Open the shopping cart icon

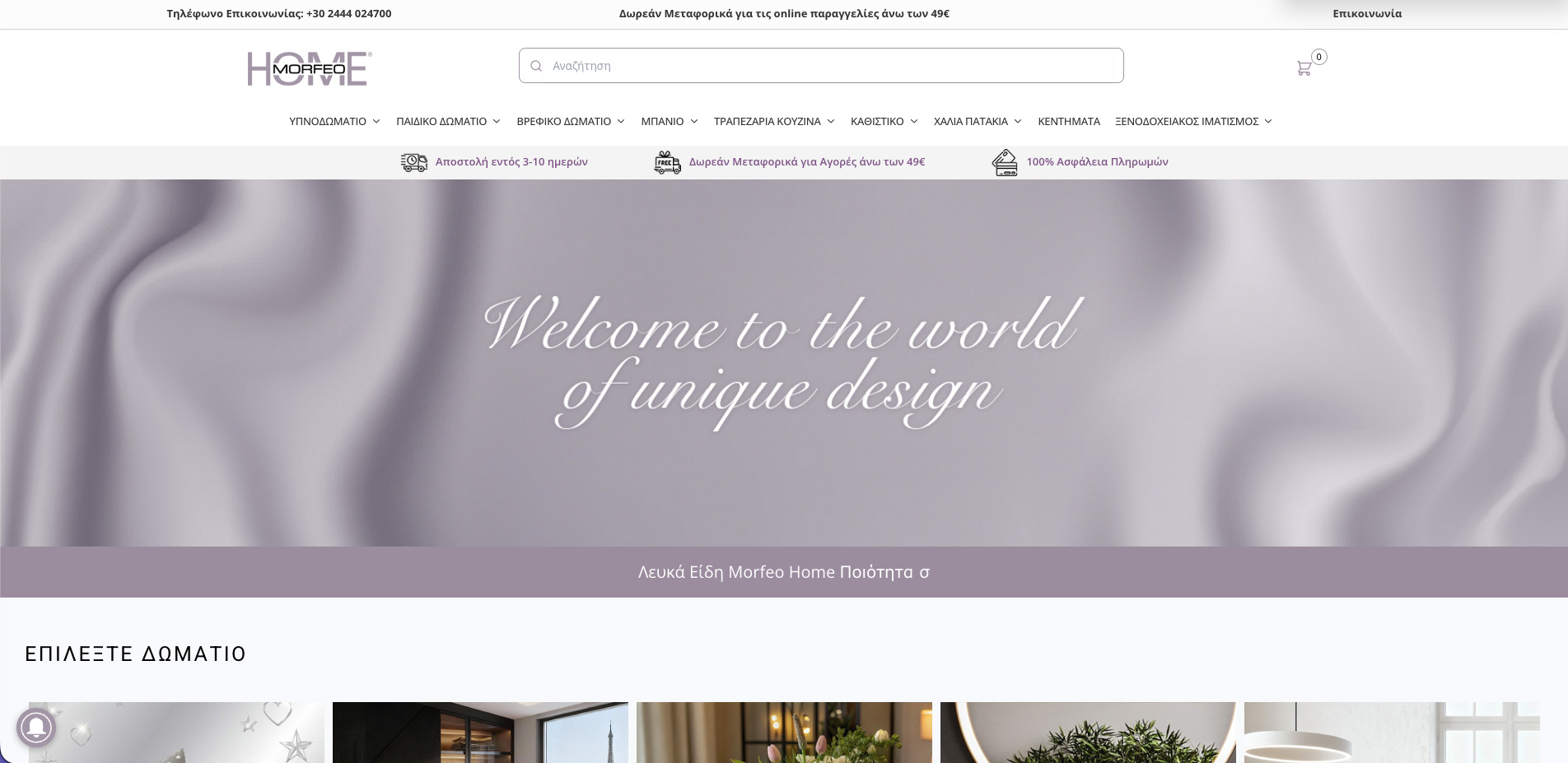point(1304,68)
